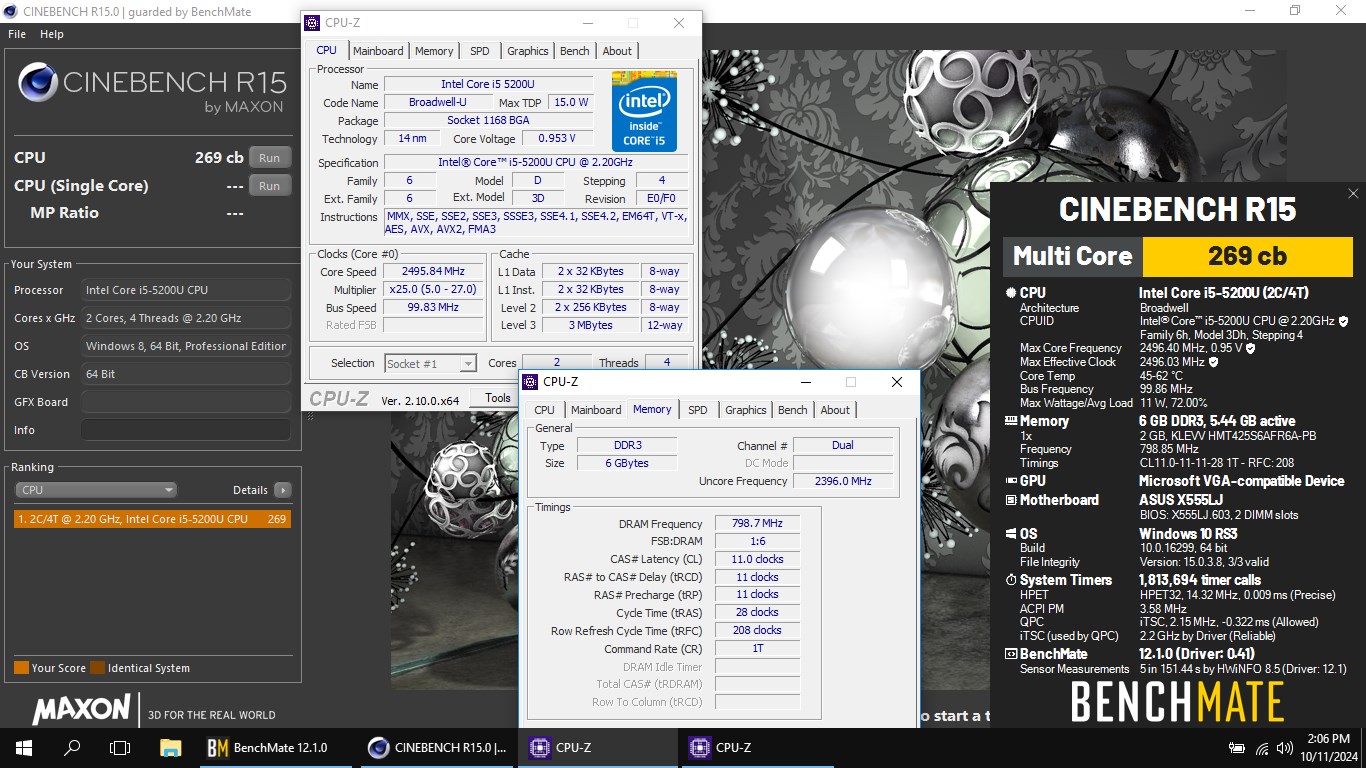Click the Windows OS icon in BenchMate panel
Viewport: 1366px width, 768px height.
coord(1011,534)
